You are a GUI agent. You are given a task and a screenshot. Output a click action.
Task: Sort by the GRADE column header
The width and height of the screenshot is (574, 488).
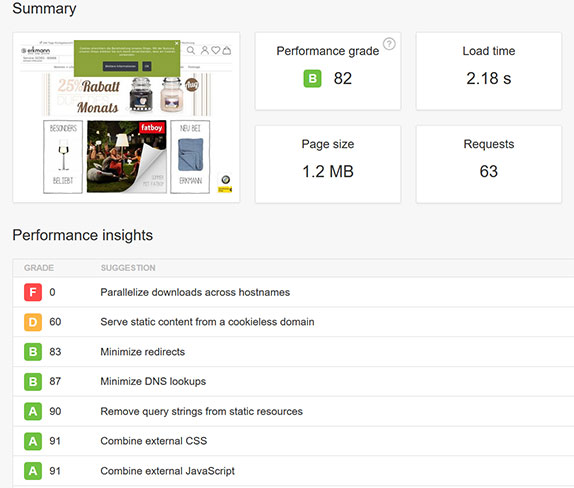39,268
